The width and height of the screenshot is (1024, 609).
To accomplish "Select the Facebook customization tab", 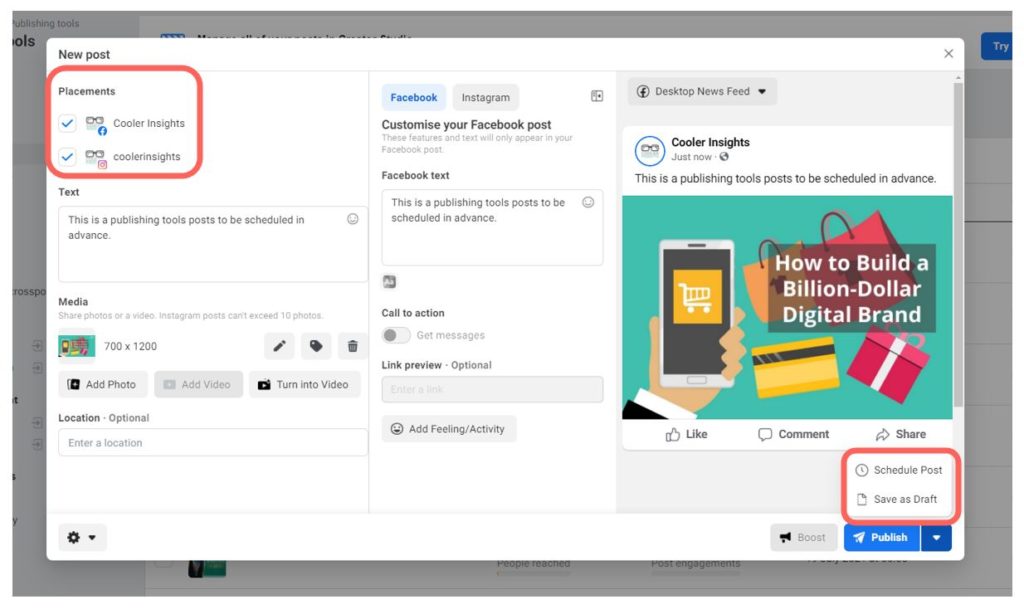I will (x=413, y=97).
